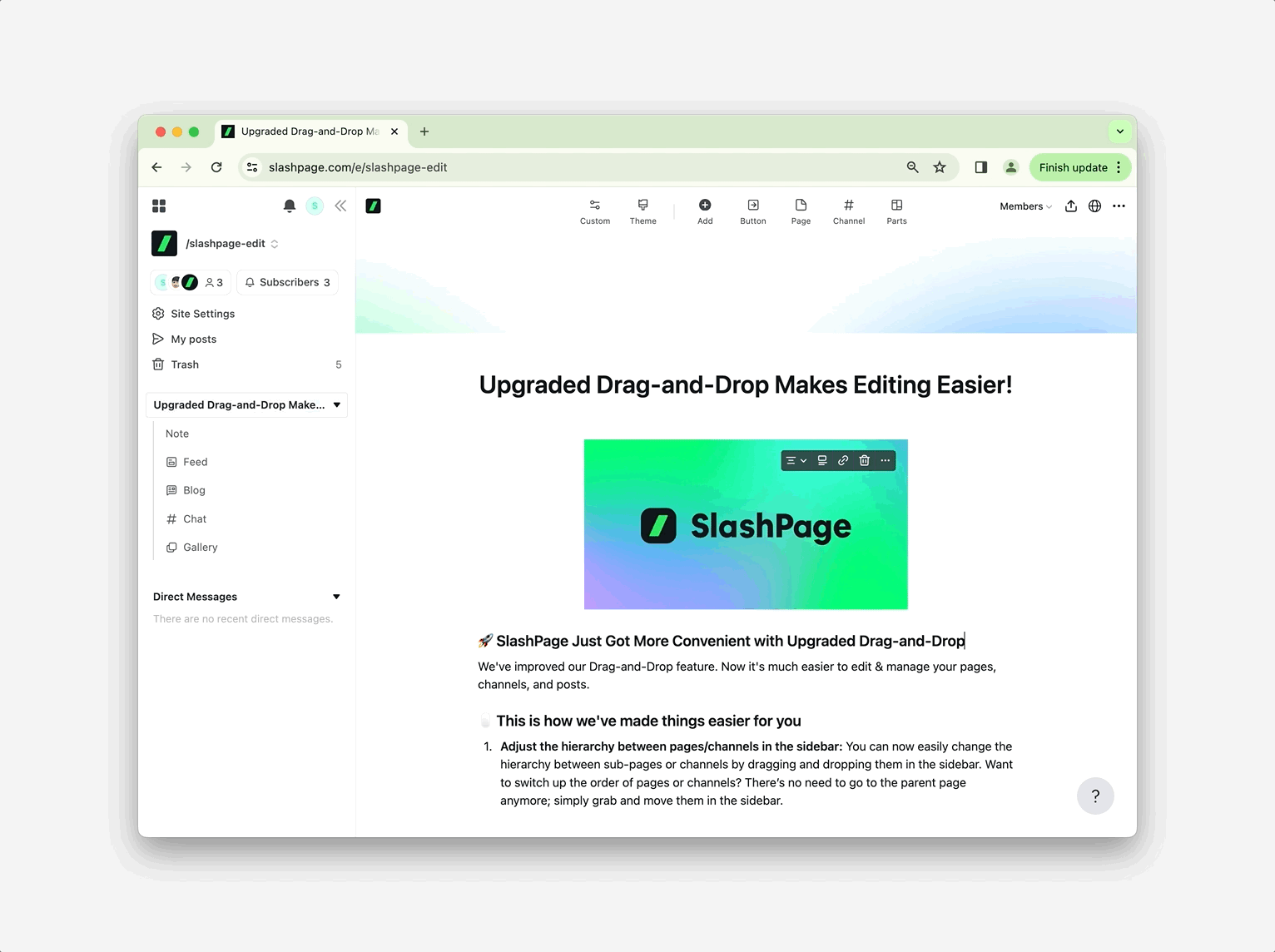Click the globe publish icon

click(x=1095, y=206)
